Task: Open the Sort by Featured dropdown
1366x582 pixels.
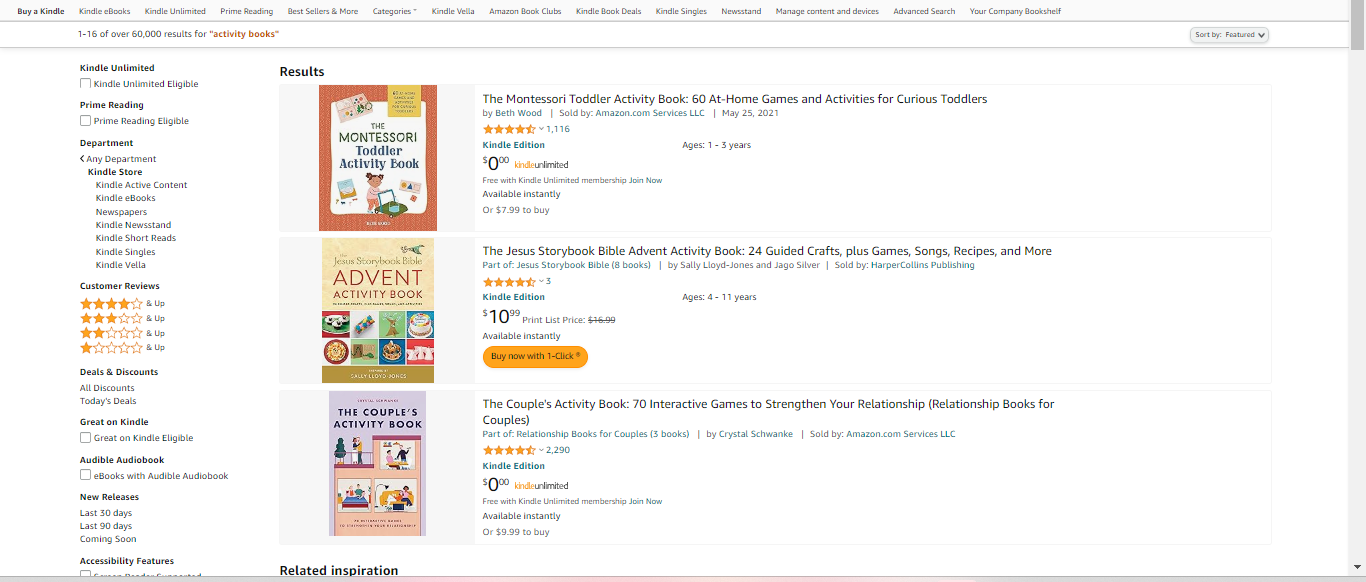Action: tap(1230, 35)
